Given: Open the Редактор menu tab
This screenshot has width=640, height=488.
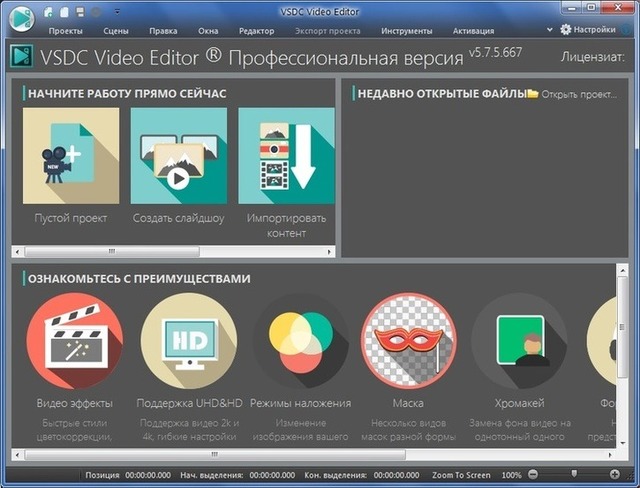Looking at the screenshot, I should [256, 31].
